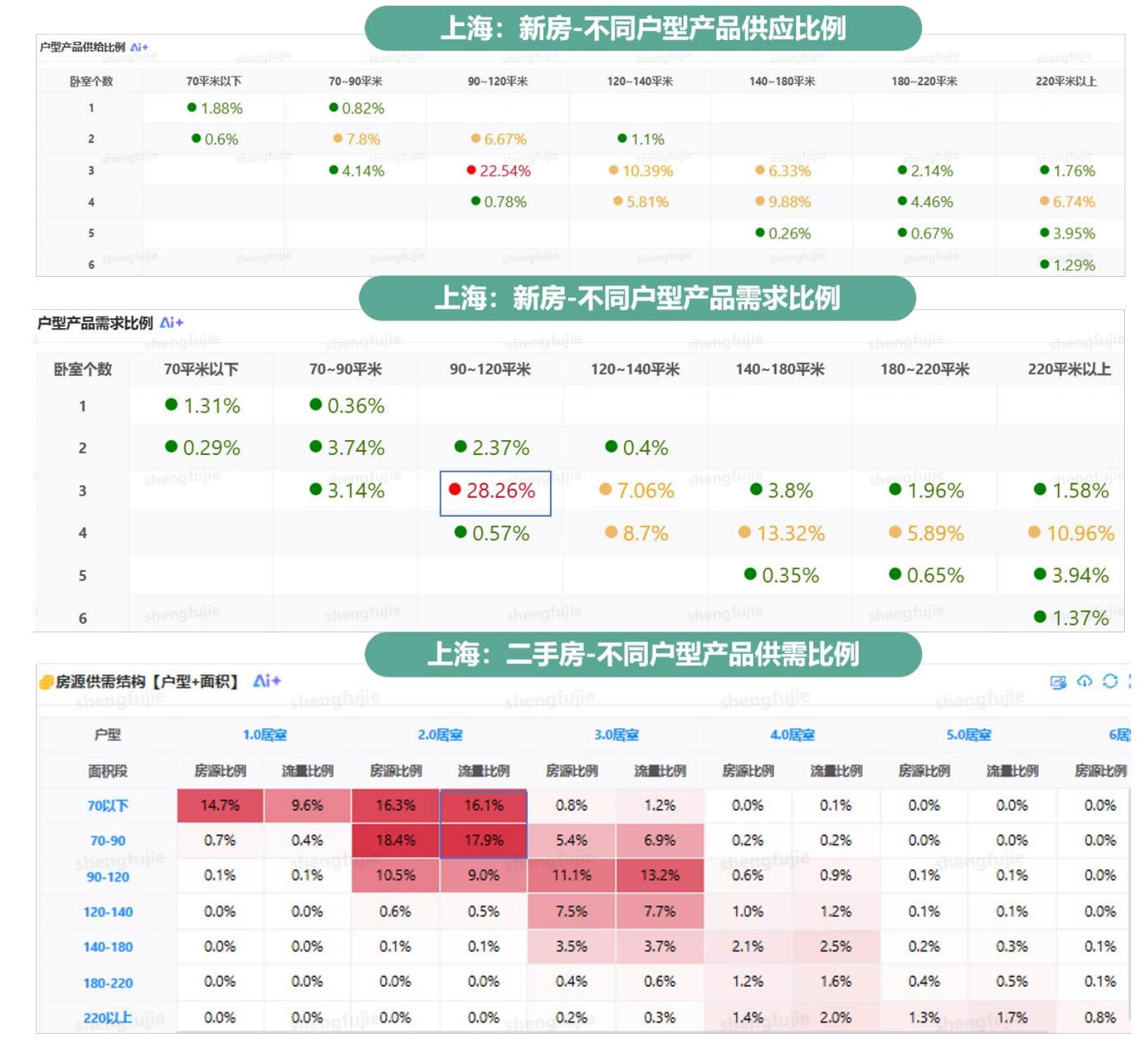
Task: Click the refresh icon in 房源供需结构 panel
Action: 1111,681
